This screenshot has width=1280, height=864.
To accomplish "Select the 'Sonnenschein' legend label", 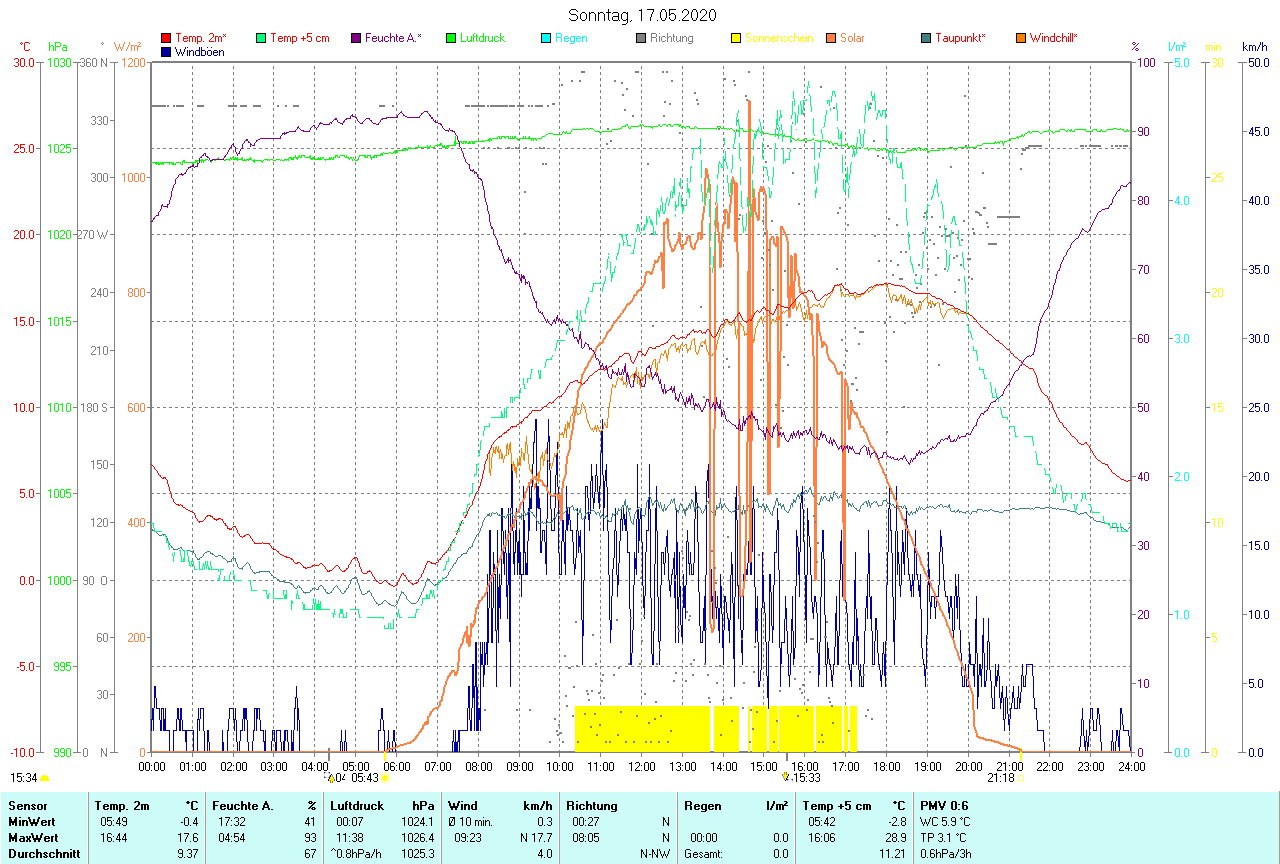I will coord(778,38).
